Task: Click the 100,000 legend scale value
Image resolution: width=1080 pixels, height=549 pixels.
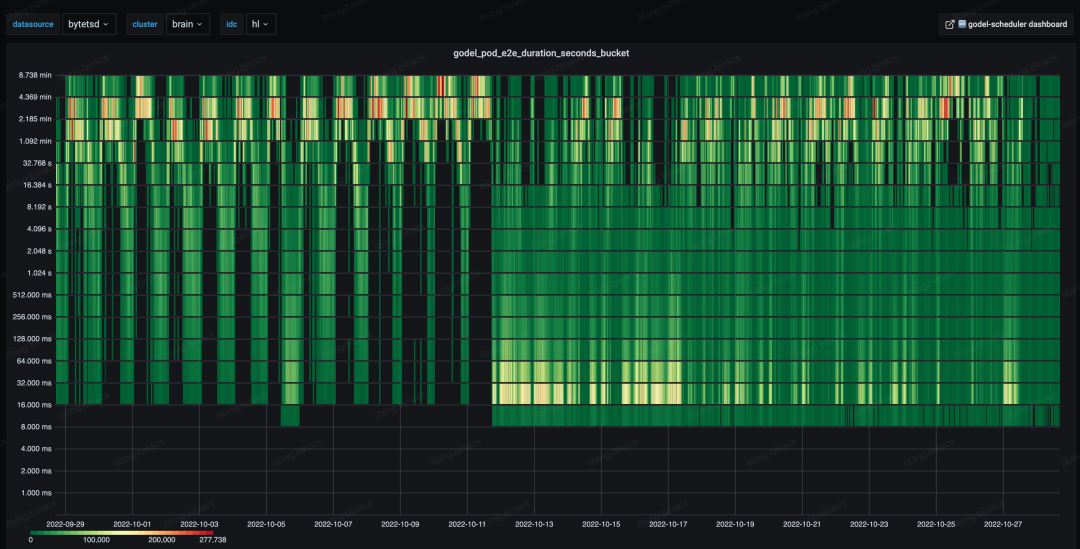Action: click(96, 540)
